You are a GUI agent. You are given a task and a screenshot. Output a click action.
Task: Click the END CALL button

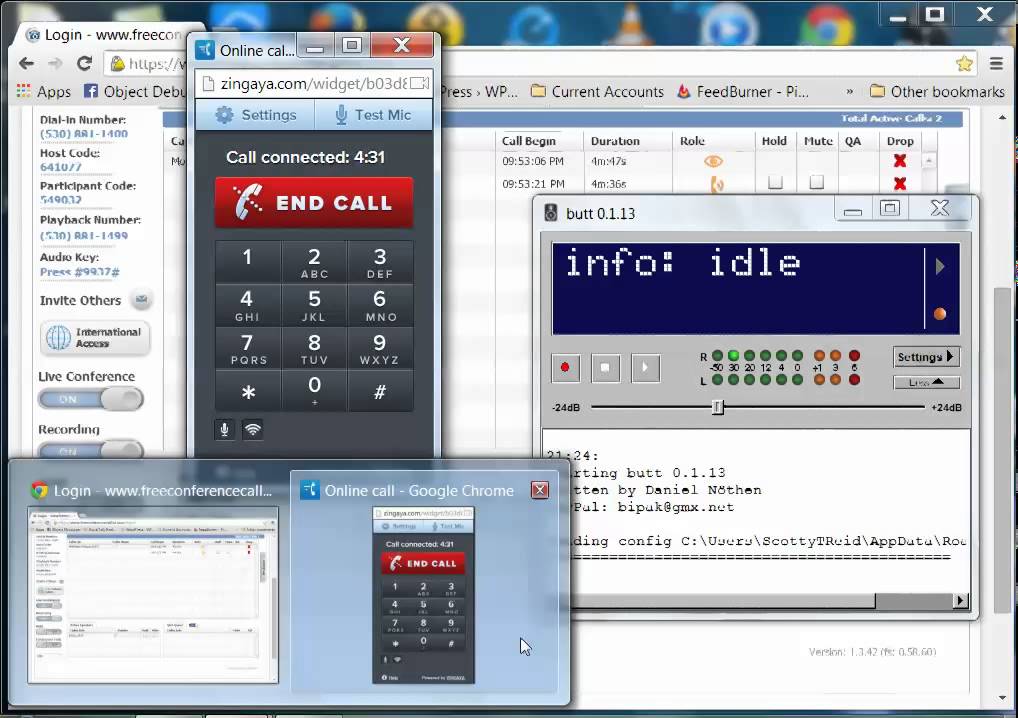[314, 203]
